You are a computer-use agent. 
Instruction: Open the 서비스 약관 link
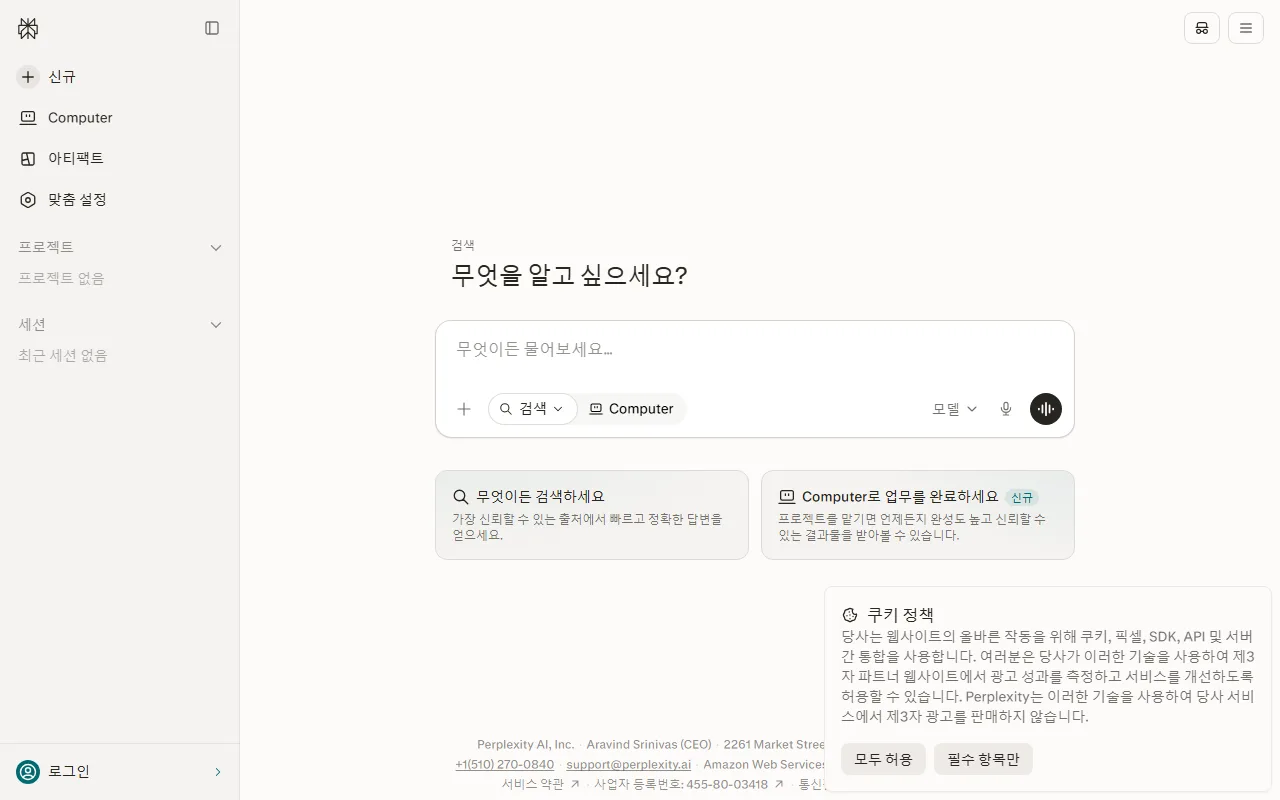point(540,785)
